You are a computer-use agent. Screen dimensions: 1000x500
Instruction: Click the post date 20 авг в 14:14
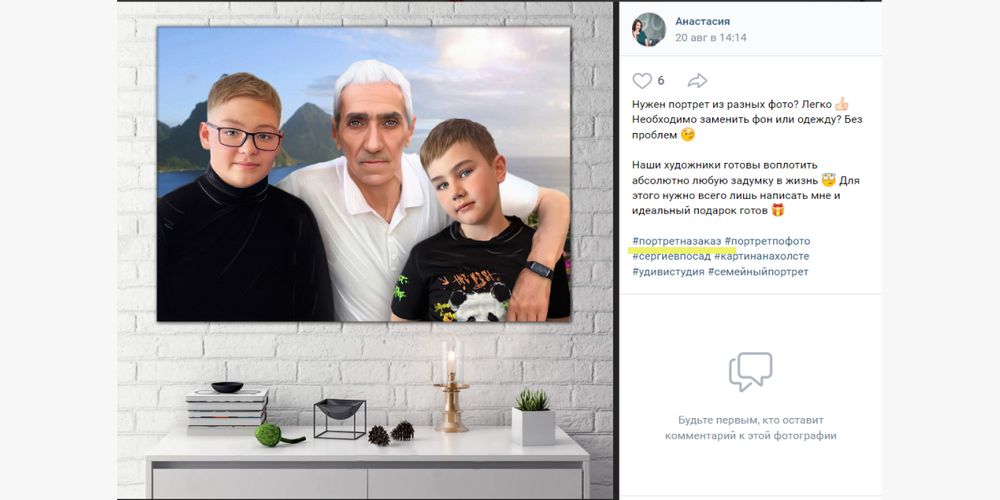[710, 38]
